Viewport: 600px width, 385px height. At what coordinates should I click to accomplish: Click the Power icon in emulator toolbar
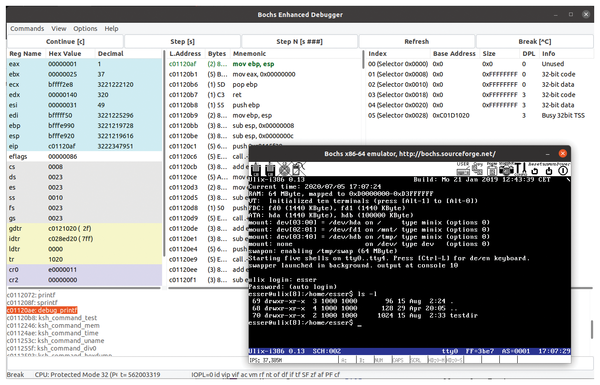563,169
